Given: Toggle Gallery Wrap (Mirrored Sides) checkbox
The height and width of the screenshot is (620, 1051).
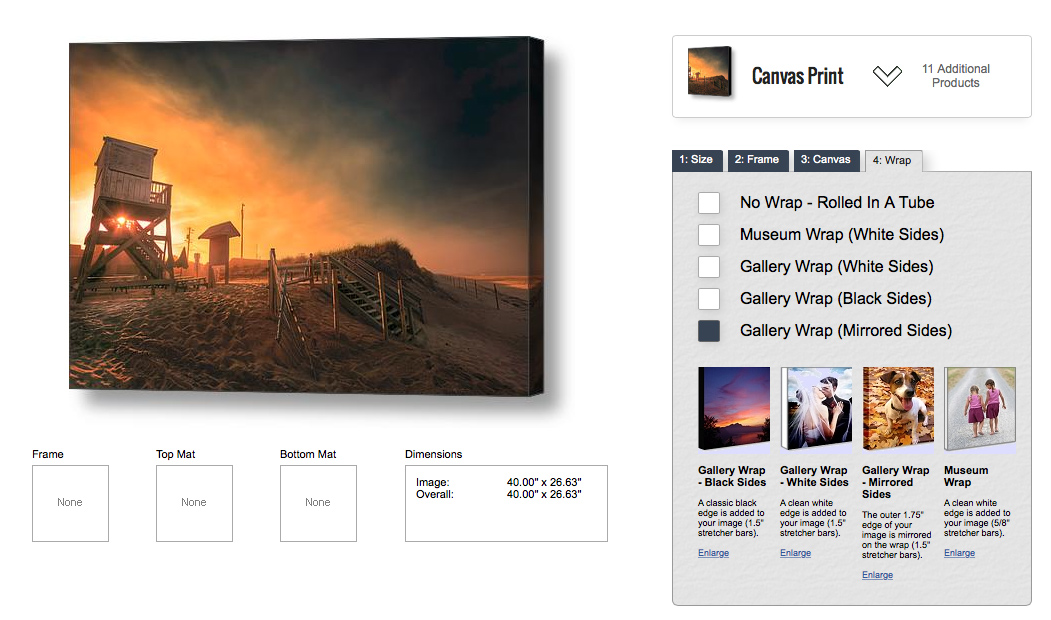Looking at the screenshot, I should [709, 331].
